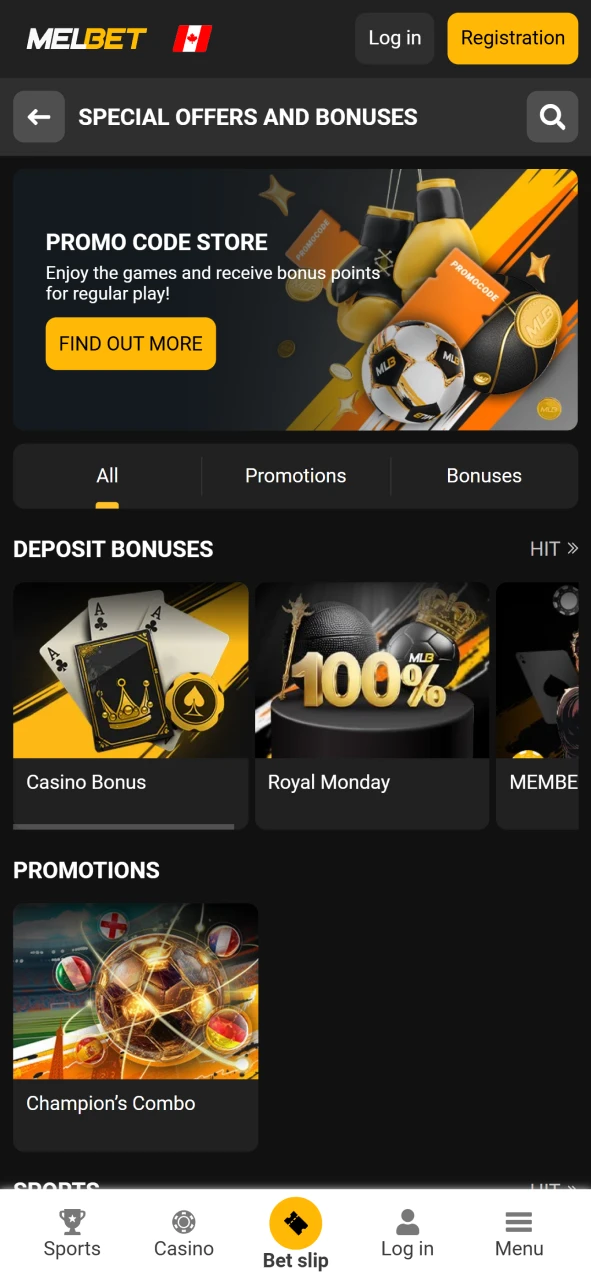Click the deposit bonuses horizontal scrollbar
The image size is (591, 1280).
click(124, 827)
